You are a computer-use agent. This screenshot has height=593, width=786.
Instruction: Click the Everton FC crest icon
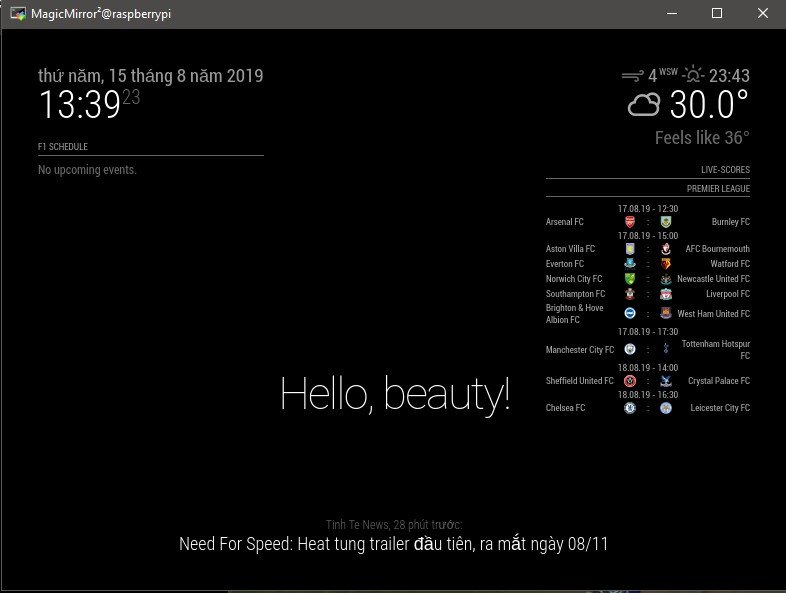[x=630, y=264]
